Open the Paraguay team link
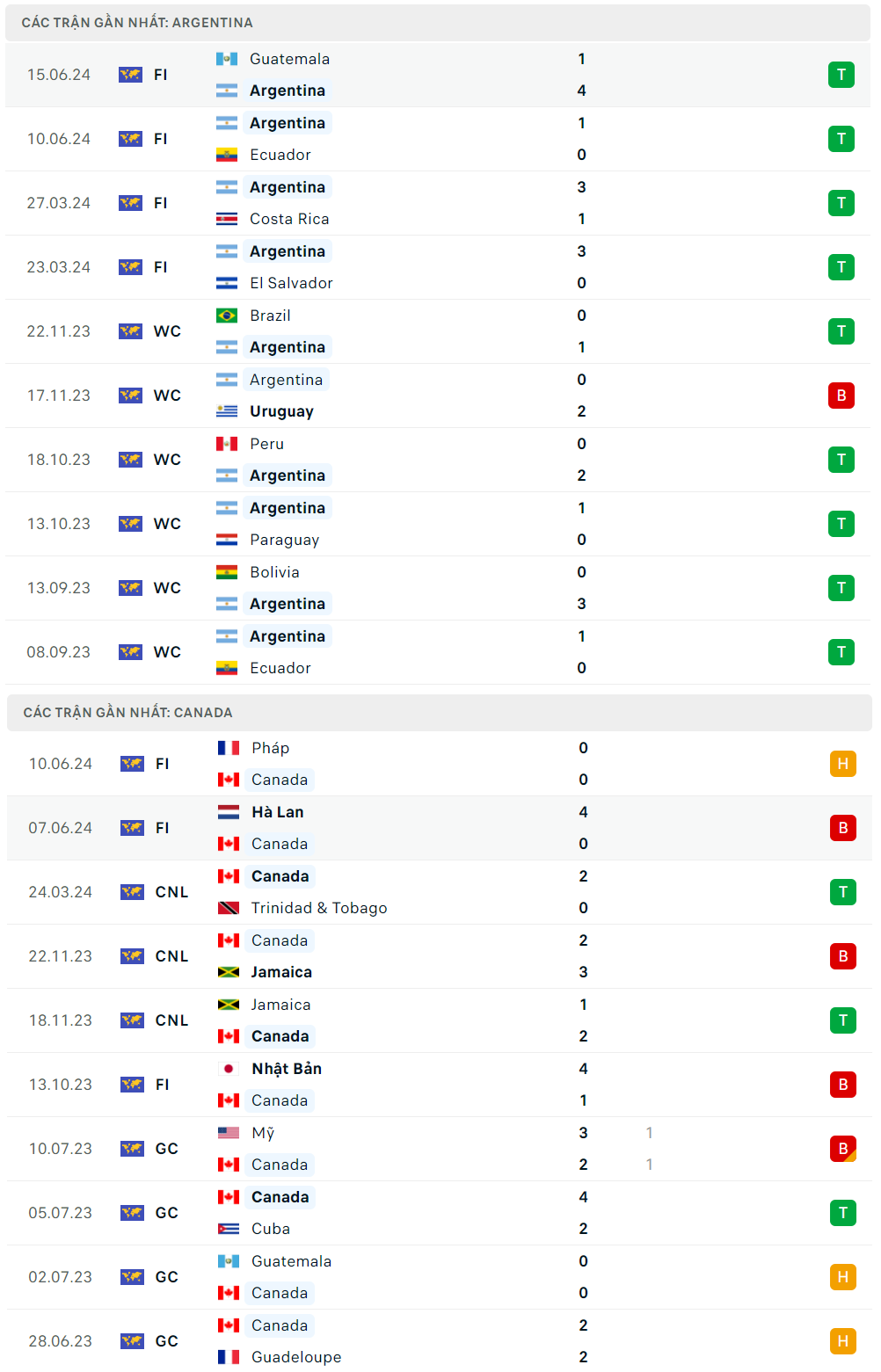This screenshot has width=881, height=1372. (284, 540)
